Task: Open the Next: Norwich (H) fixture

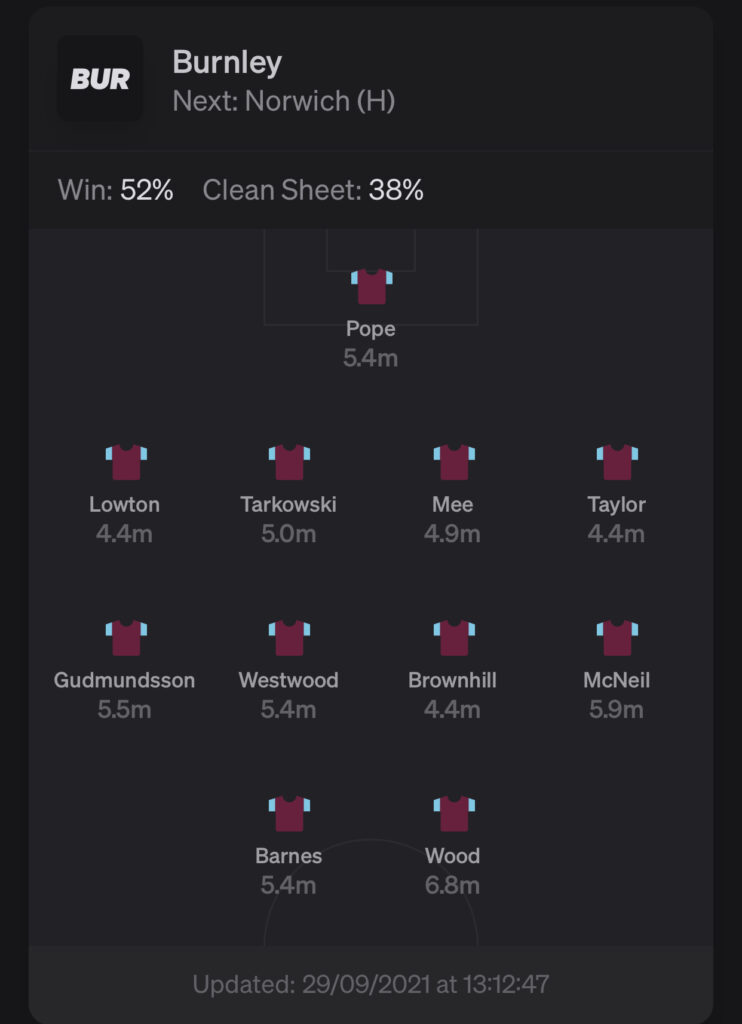Action: pos(284,101)
